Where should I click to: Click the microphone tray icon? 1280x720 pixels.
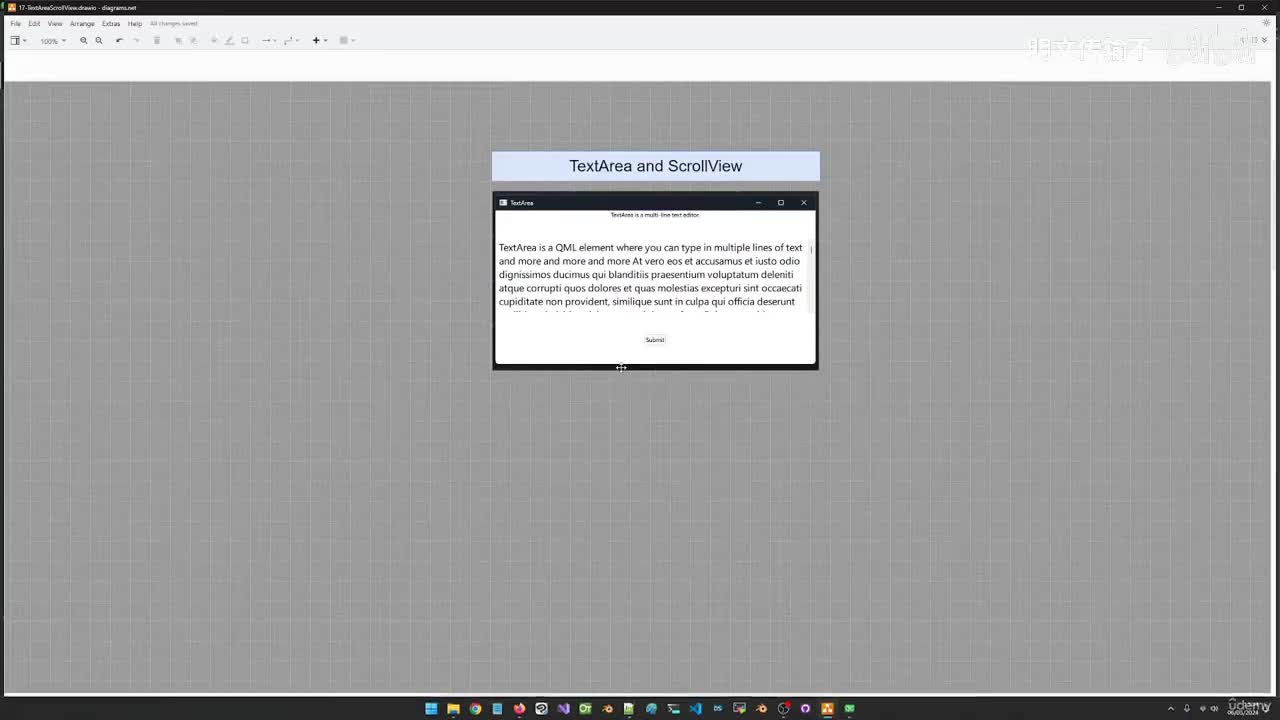(1187, 709)
